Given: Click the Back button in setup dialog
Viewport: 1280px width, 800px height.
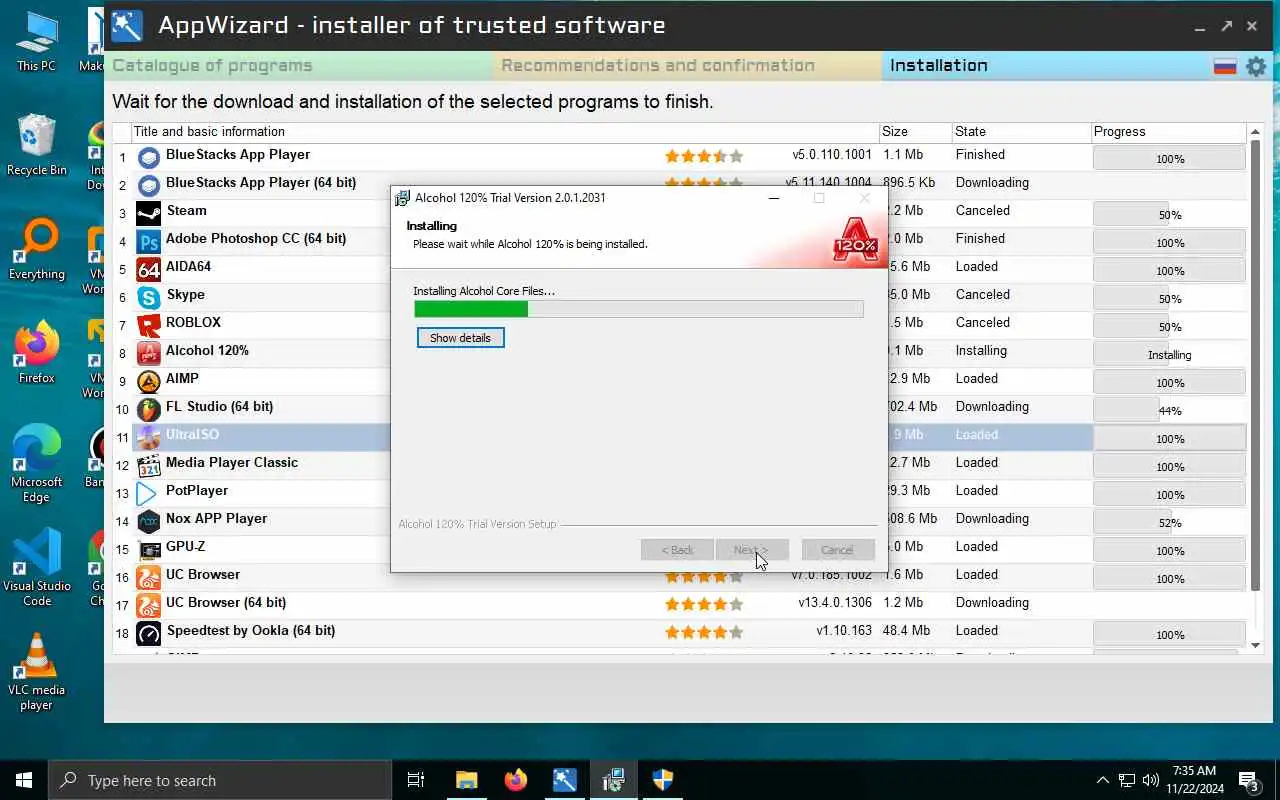Looking at the screenshot, I should [677, 550].
